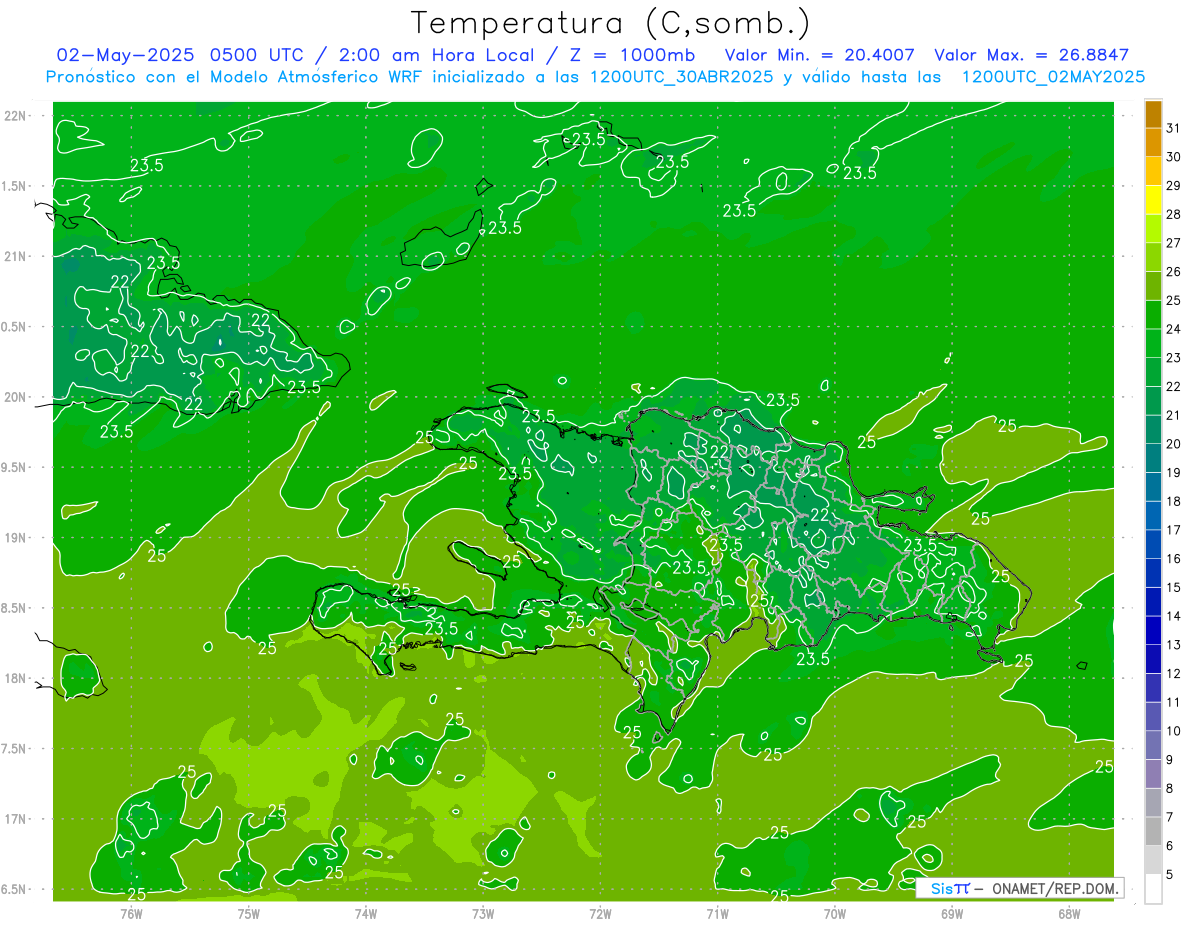Click the 73W longitude axis label

point(483,914)
